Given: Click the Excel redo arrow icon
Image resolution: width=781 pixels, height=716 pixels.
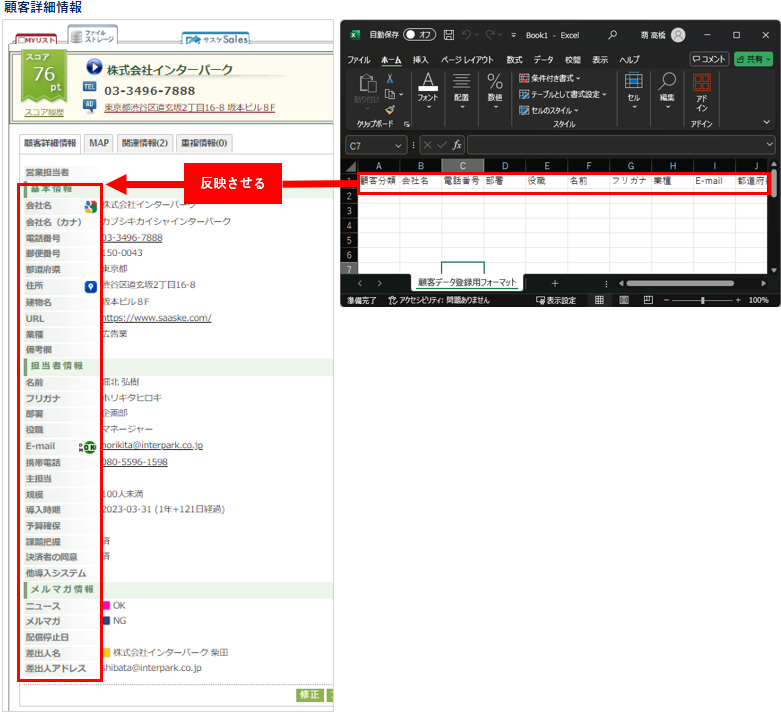Looking at the screenshot, I should click(490, 35).
